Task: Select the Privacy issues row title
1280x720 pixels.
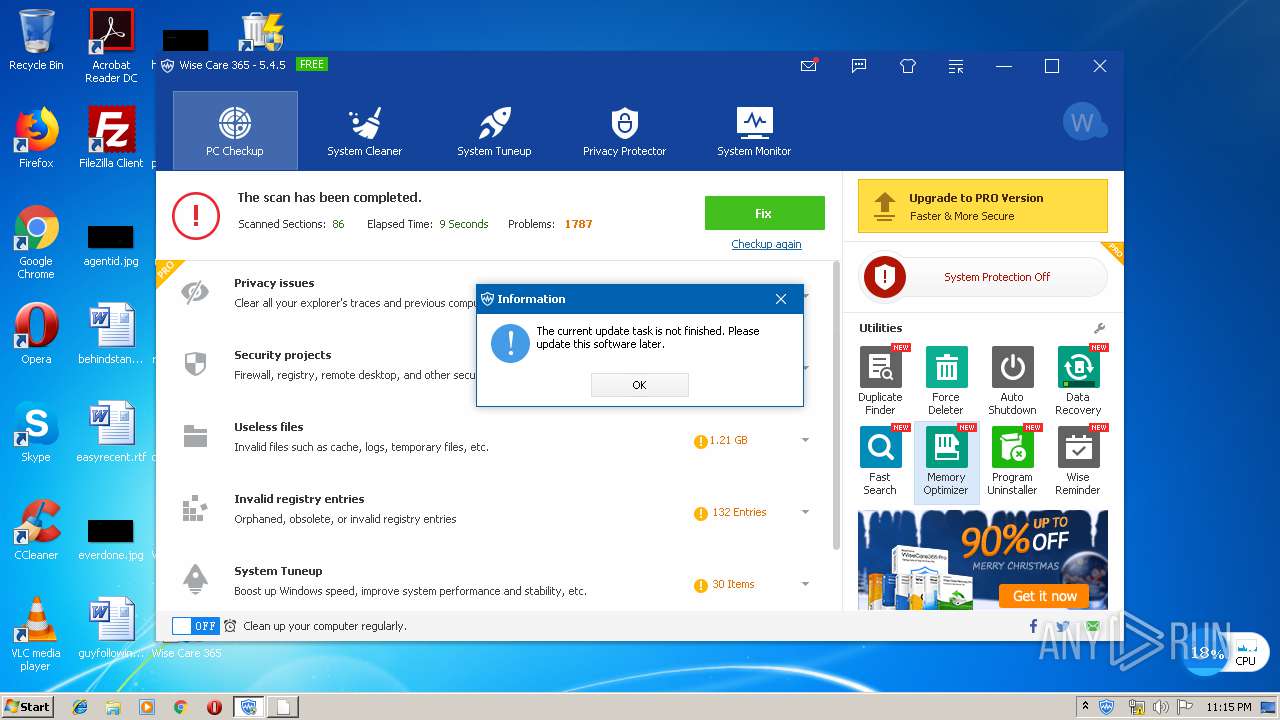Action: click(x=274, y=283)
